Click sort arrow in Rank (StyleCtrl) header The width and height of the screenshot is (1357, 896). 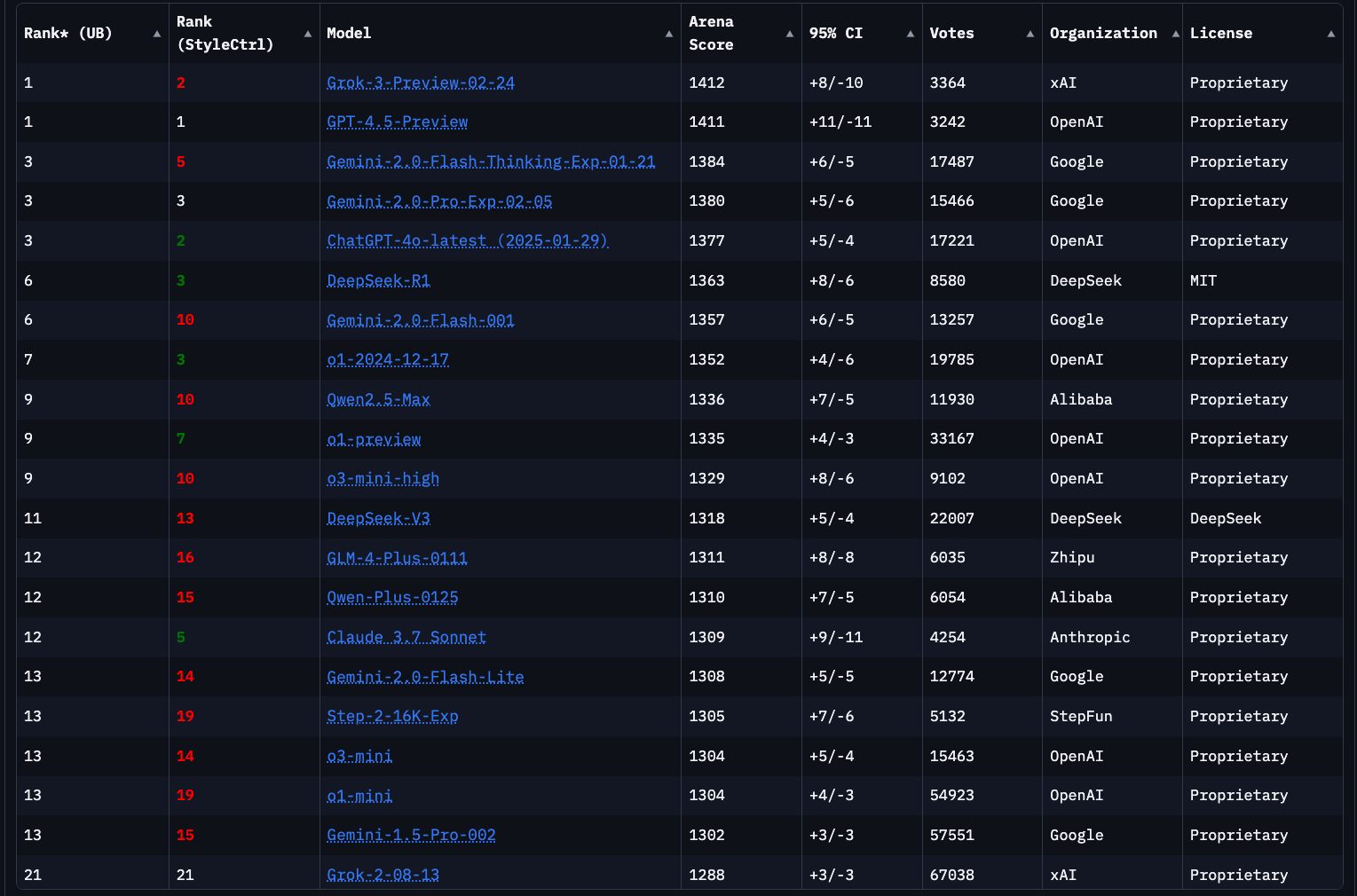308,34
